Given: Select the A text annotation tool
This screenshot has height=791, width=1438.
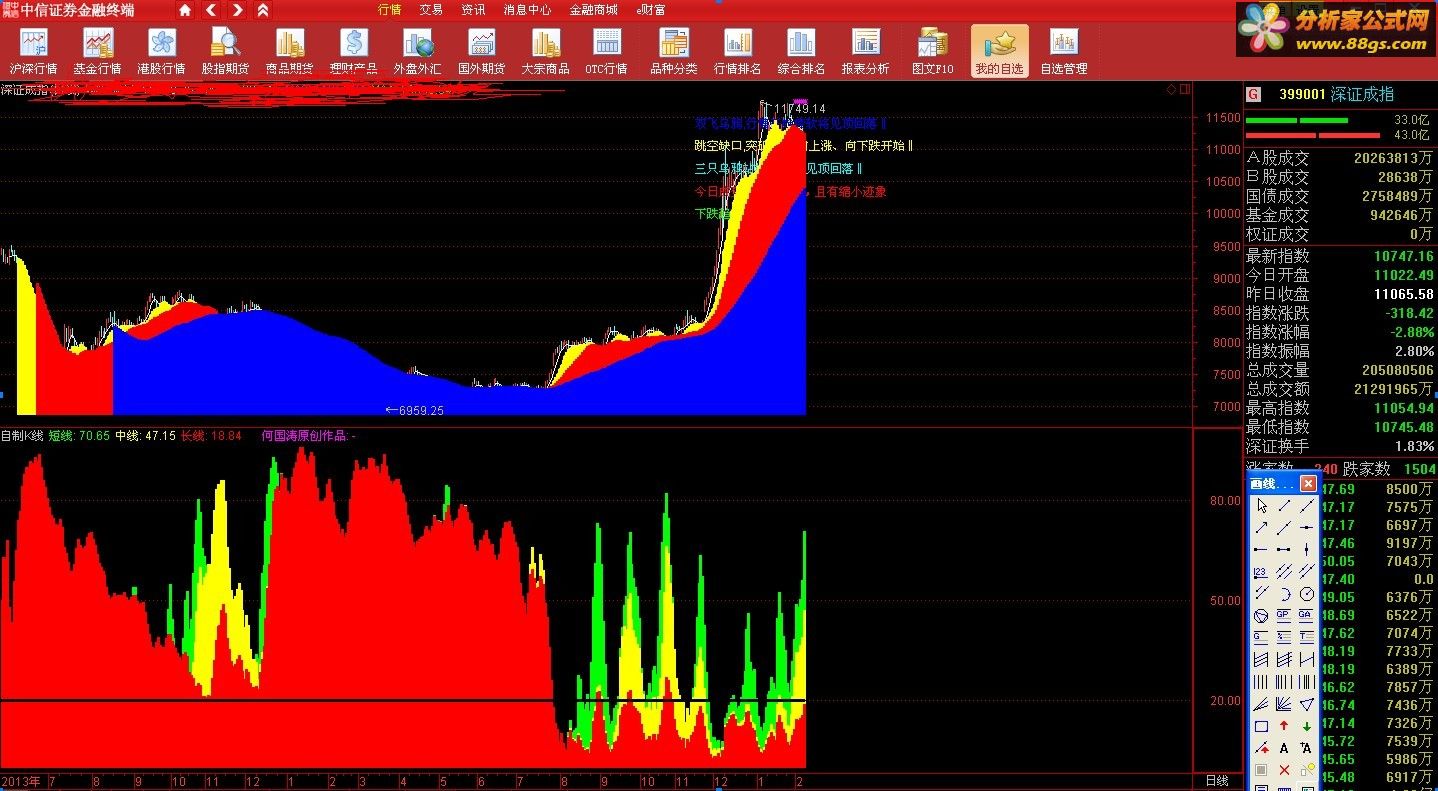Looking at the screenshot, I should point(1284,748).
